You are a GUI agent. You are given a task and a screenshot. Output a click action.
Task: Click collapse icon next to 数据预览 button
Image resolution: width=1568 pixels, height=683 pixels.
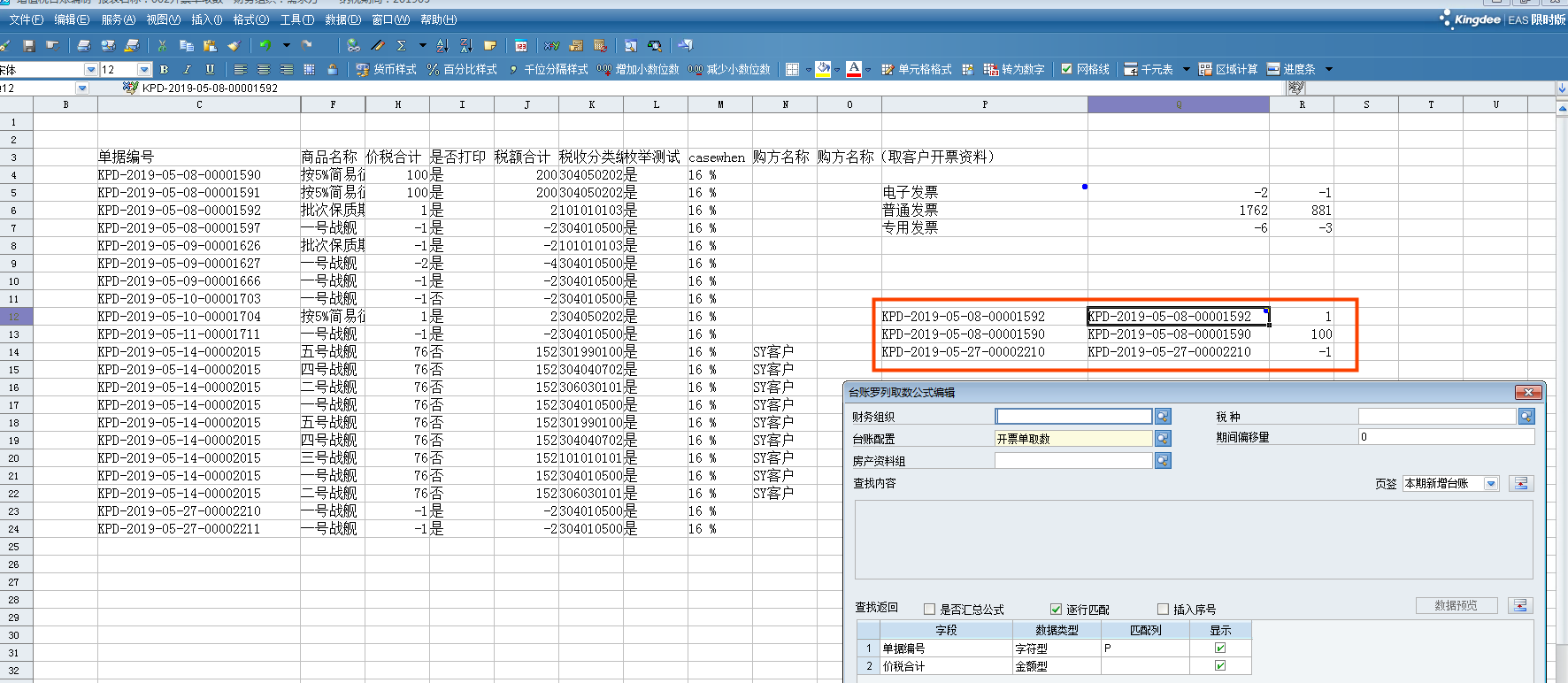(1520, 605)
